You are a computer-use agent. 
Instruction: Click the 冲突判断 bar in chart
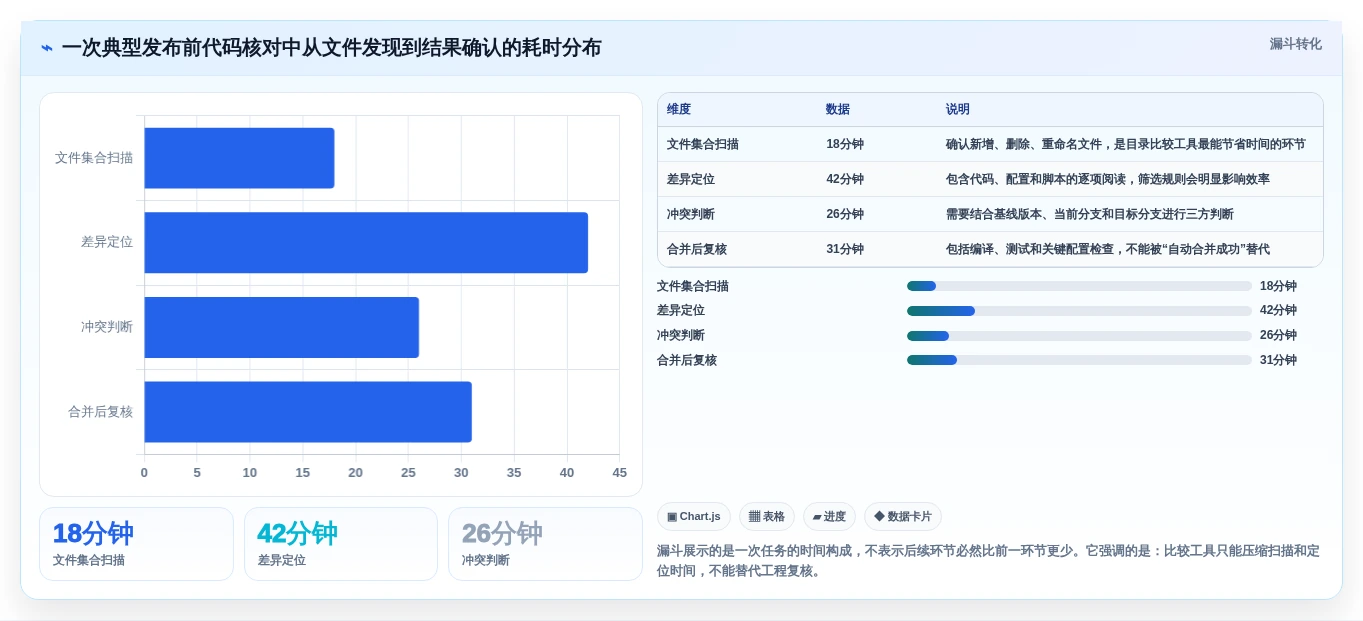click(281, 327)
